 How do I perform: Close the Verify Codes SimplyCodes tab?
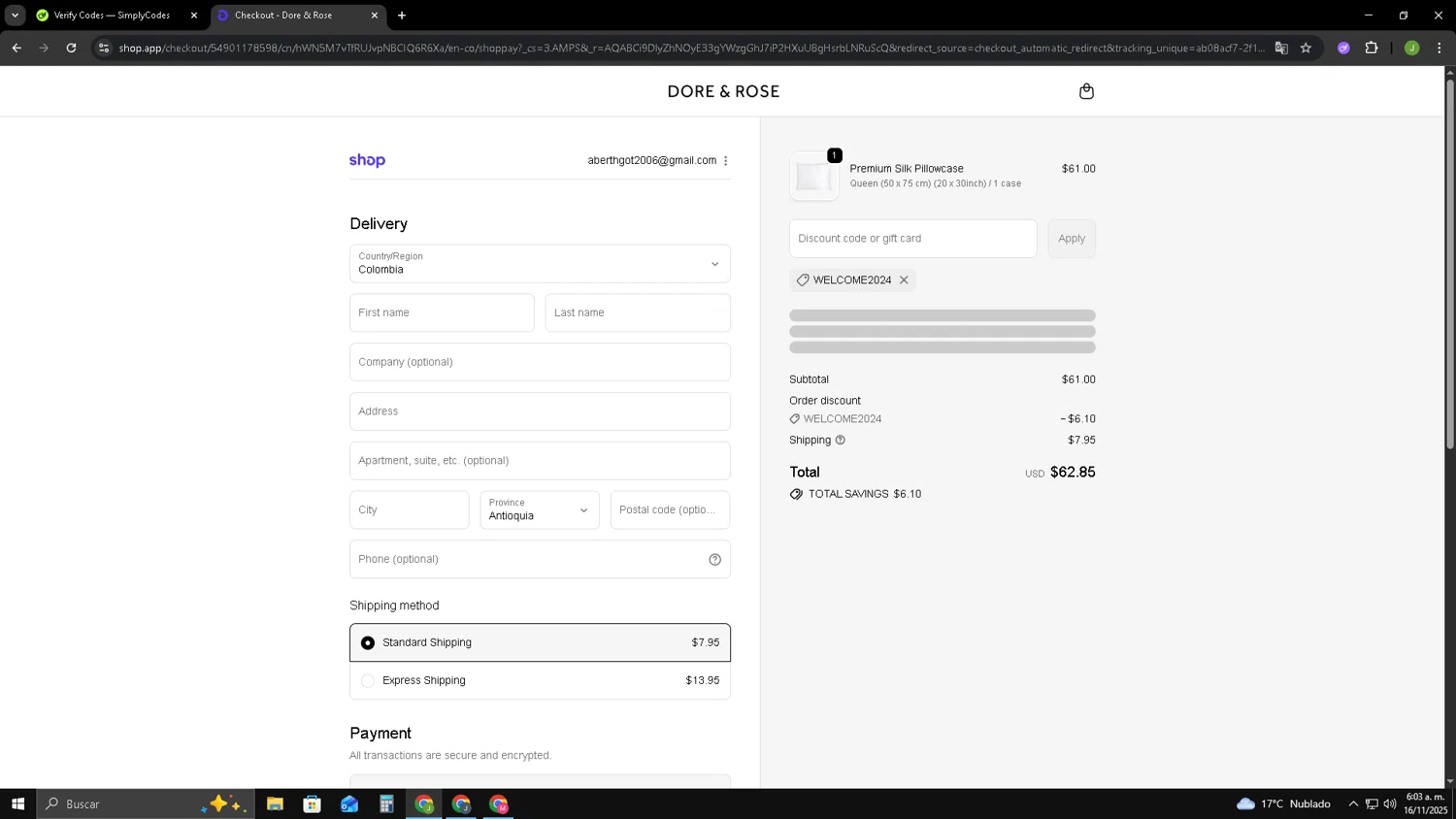coord(193,16)
